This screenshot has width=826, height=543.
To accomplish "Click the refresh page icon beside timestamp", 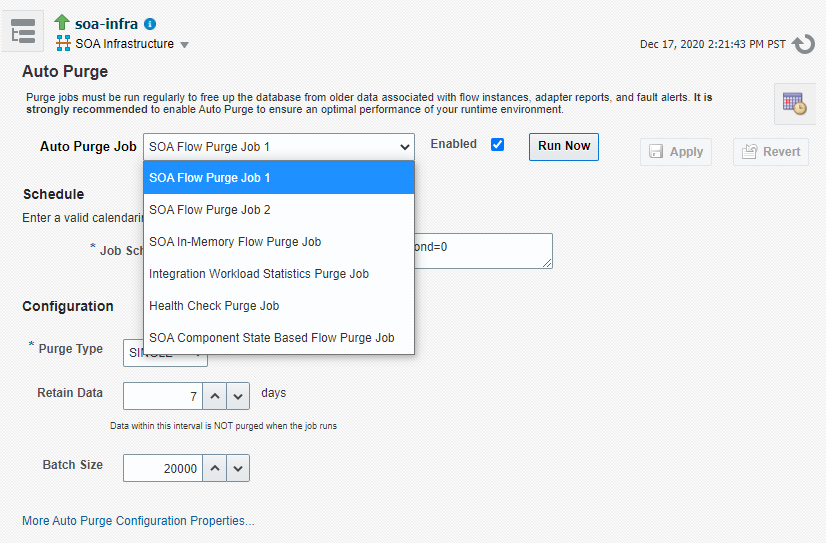I will [x=804, y=44].
